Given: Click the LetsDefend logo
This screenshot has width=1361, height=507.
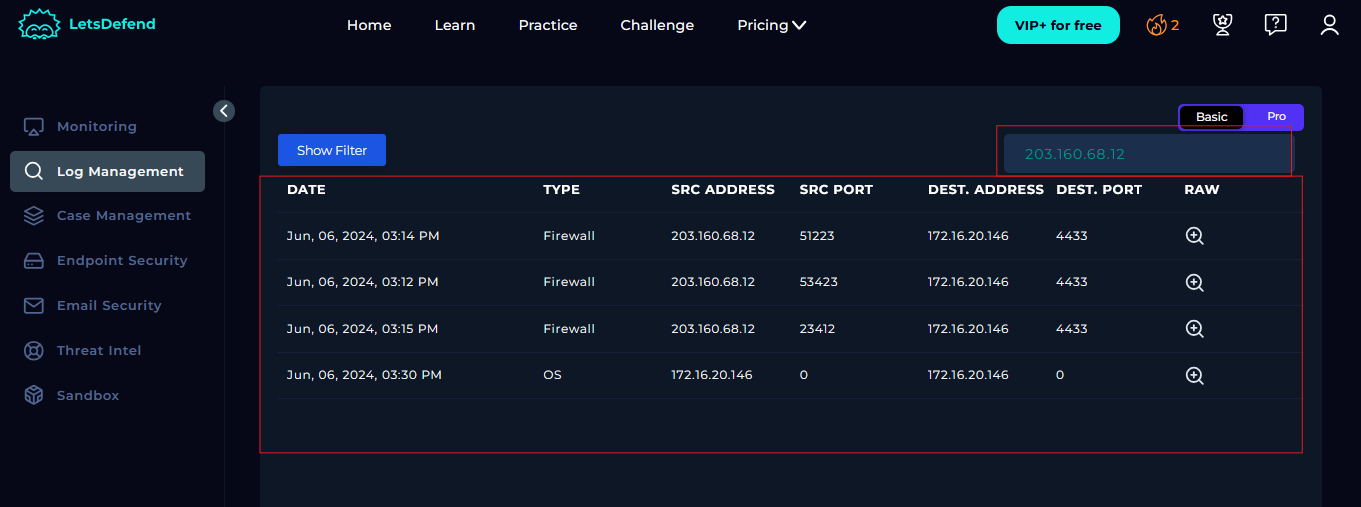Looking at the screenshot, I should [x=88, y=24].
